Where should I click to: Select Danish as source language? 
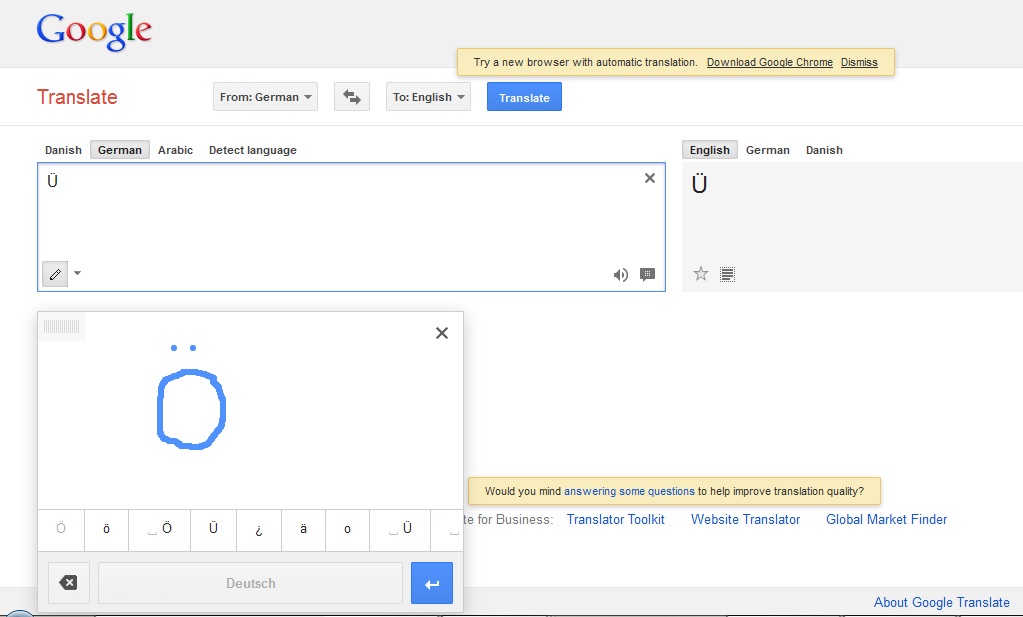pyautogui.click(x=63, y=150)
